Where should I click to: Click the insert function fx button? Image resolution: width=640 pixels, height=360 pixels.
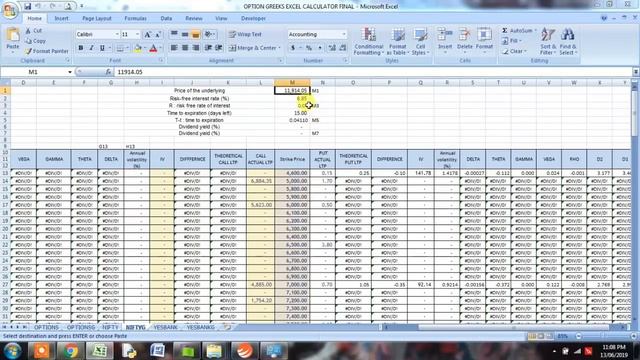[108, 72]
